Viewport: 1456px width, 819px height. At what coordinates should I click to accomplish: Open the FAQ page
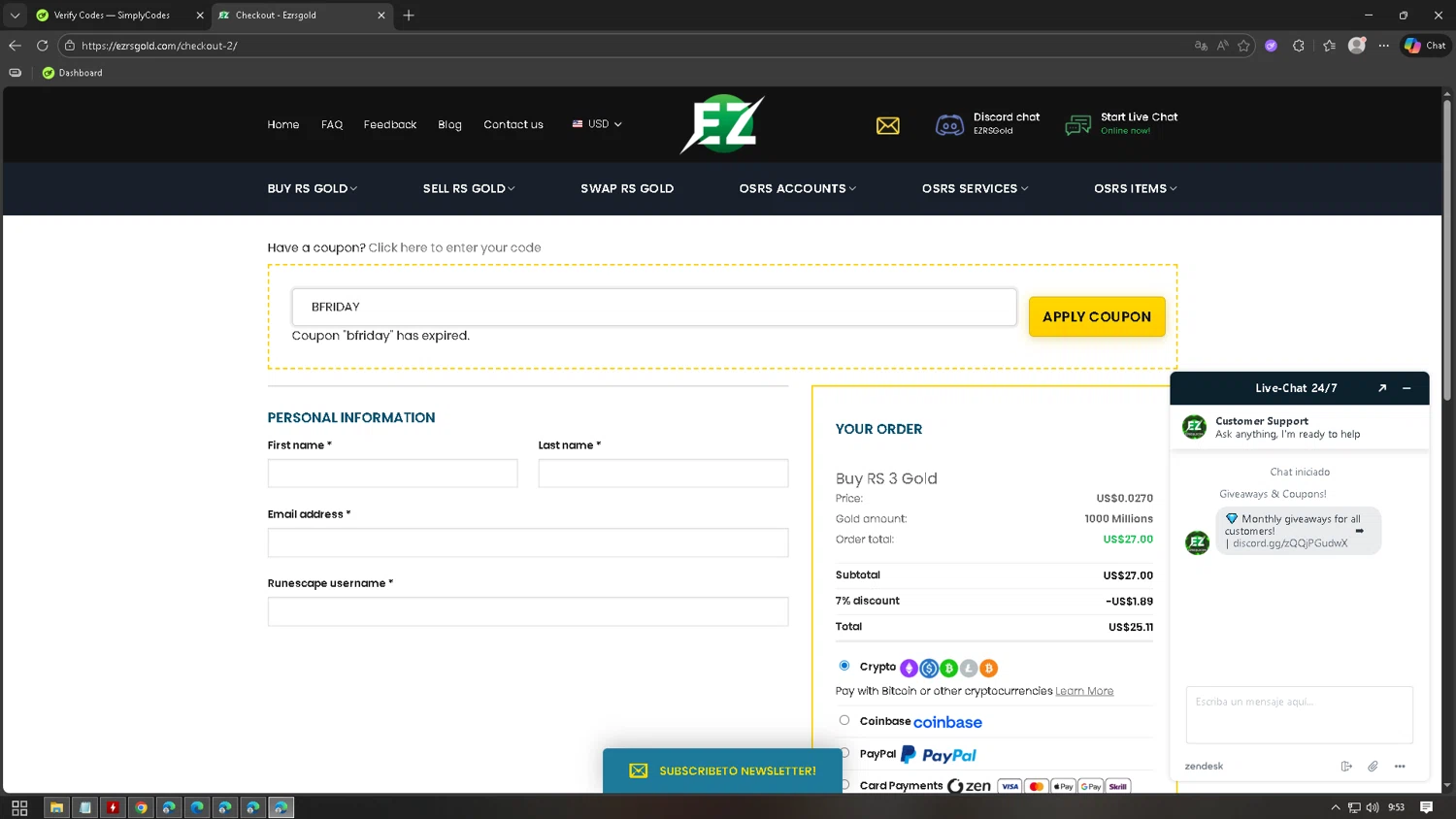pos(332,124)
